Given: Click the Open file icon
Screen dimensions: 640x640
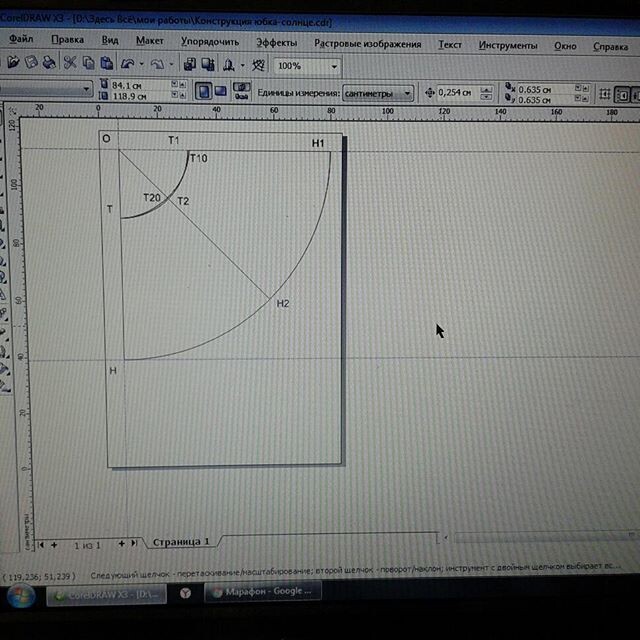Looking at the screenshot, I should tap(14, 63).
